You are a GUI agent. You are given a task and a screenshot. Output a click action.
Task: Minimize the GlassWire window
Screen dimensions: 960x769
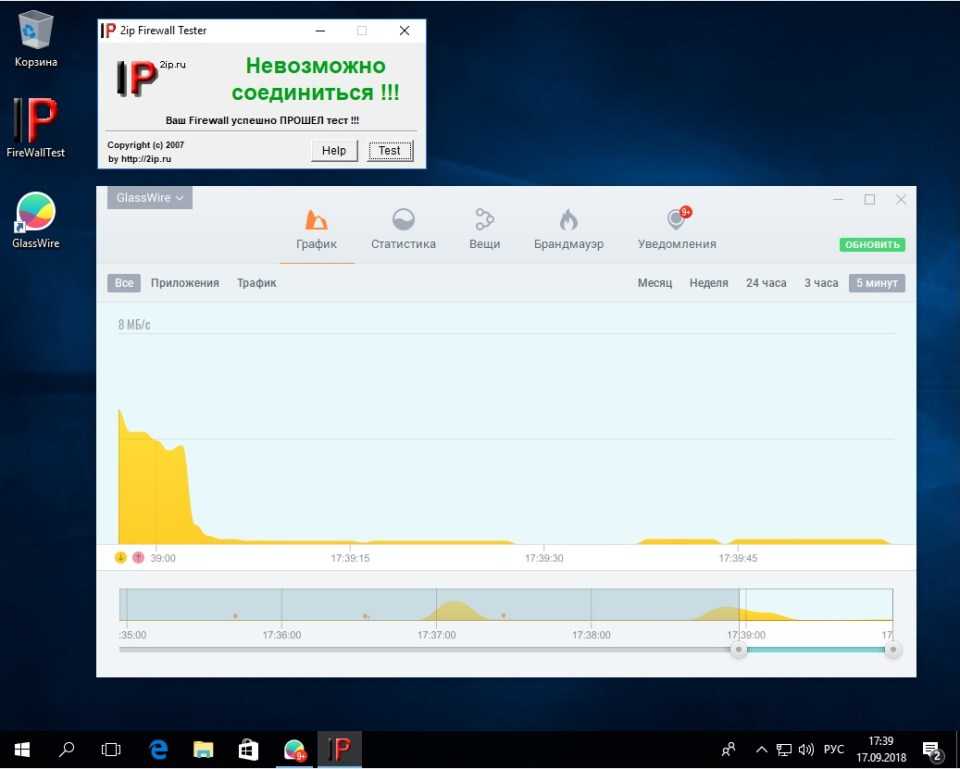(838, 199)
